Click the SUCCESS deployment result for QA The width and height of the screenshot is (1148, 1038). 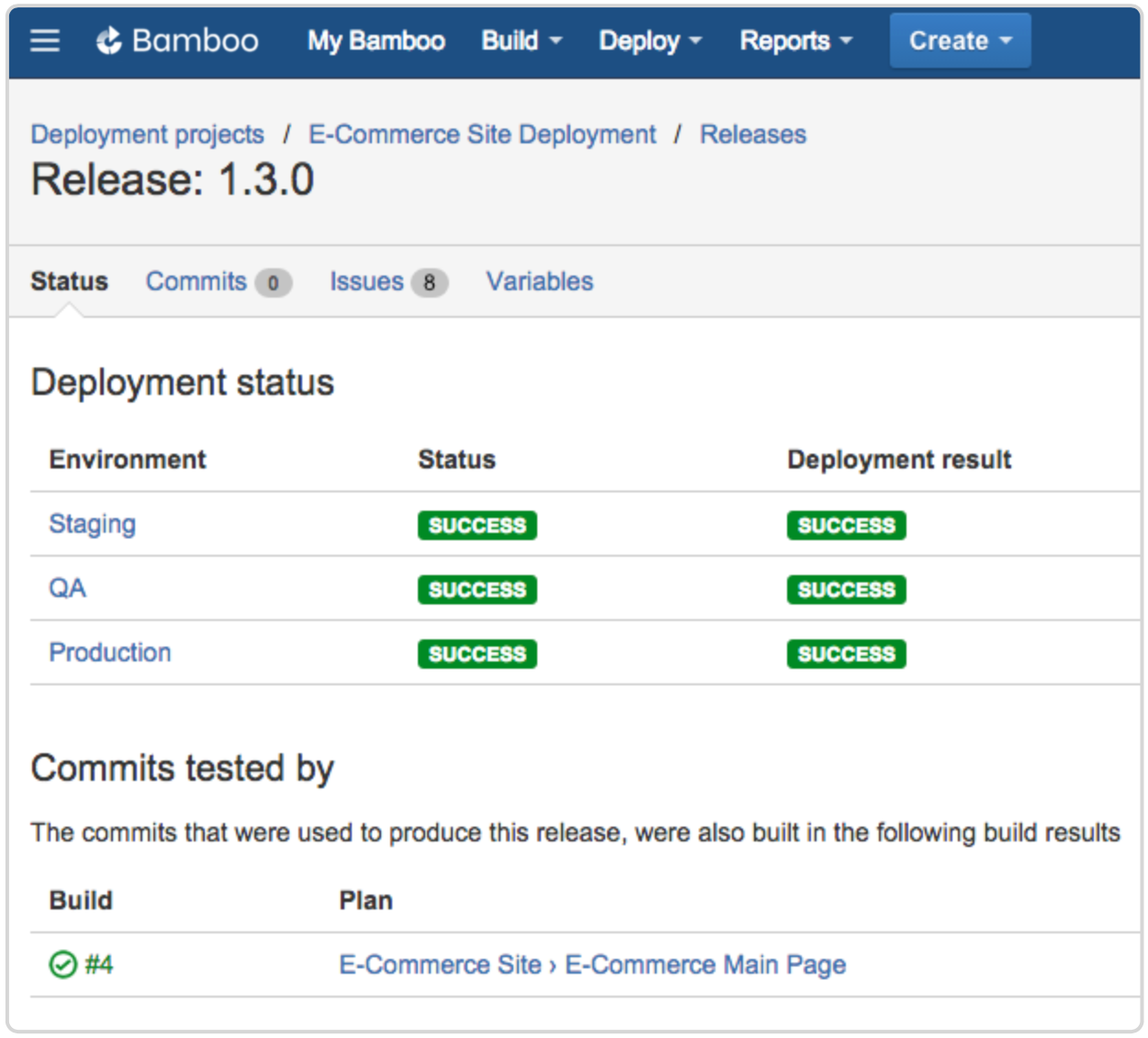pos(846,589)
